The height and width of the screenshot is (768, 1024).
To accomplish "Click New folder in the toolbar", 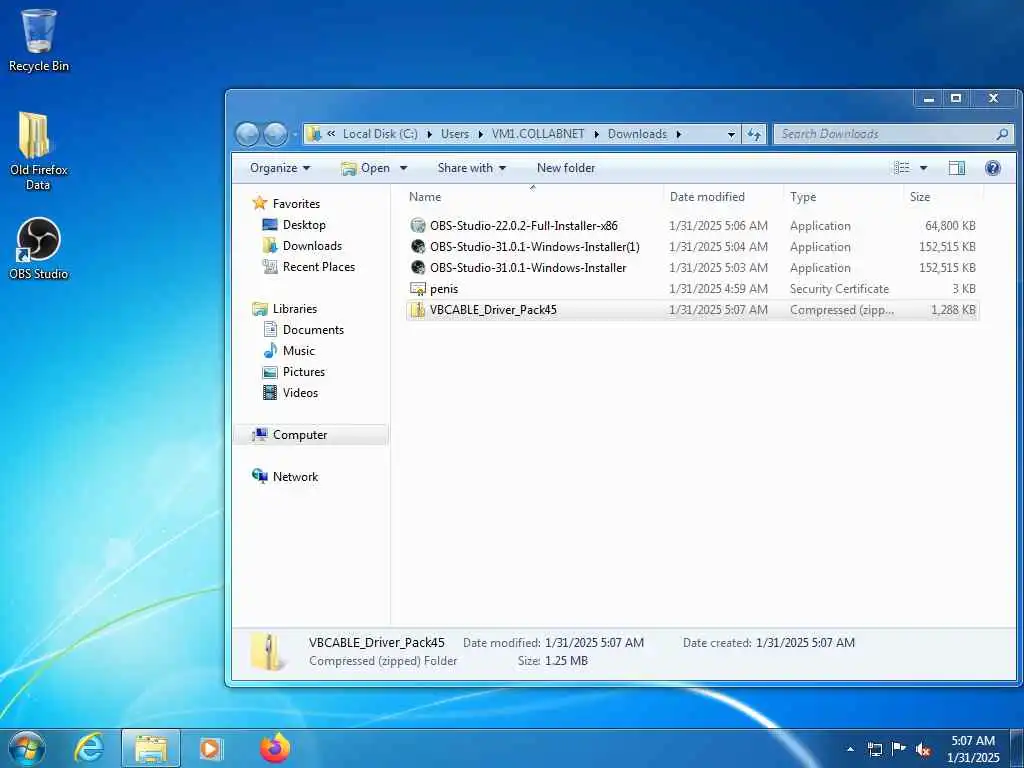I will (x=566, y=168).
